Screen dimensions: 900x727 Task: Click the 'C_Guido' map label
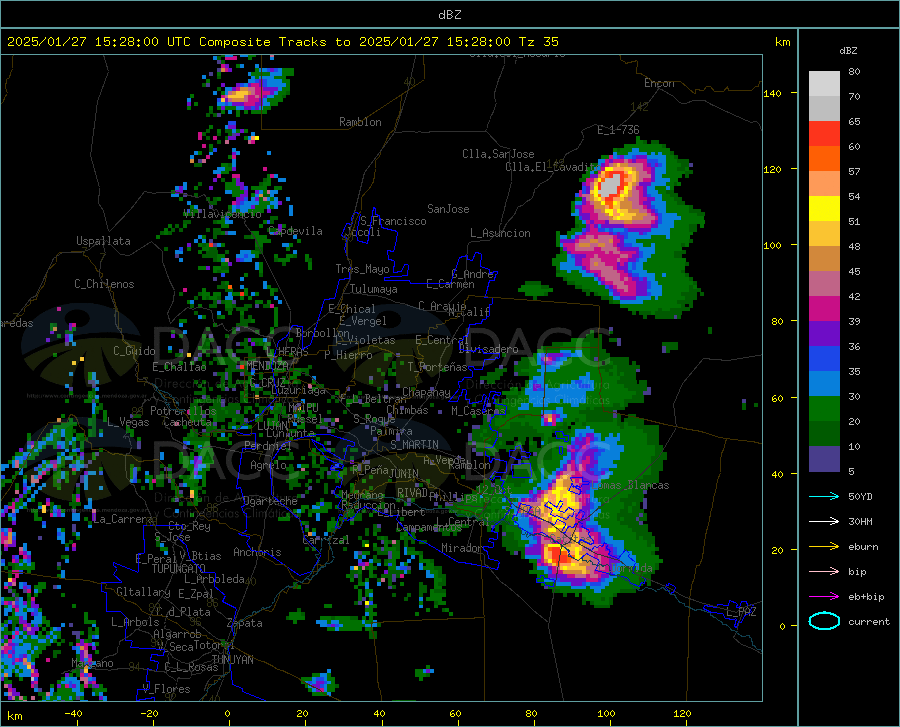coord(134,351)
